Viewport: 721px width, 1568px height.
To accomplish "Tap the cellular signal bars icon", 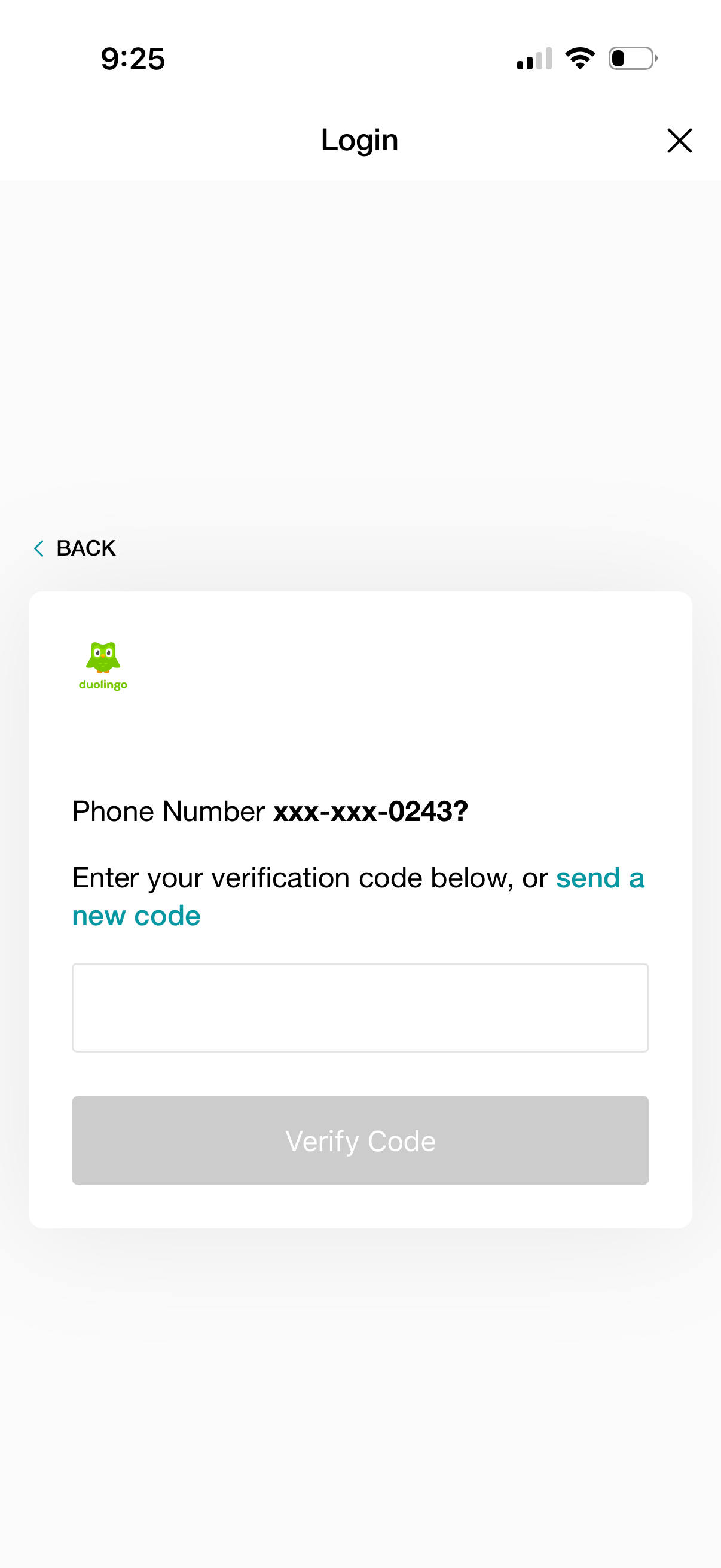I will click(534, 59).
